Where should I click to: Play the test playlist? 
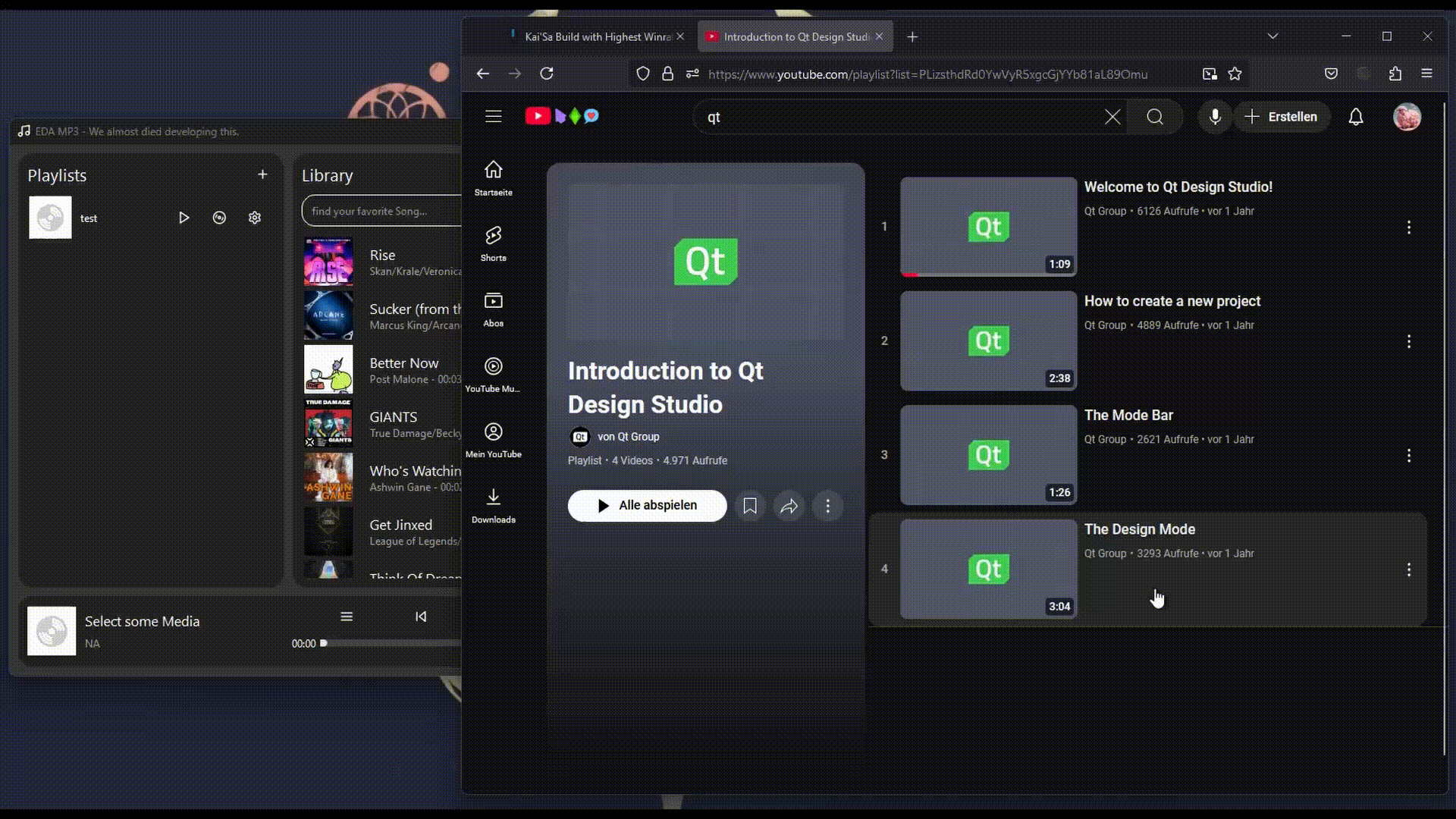click(184, 218)
